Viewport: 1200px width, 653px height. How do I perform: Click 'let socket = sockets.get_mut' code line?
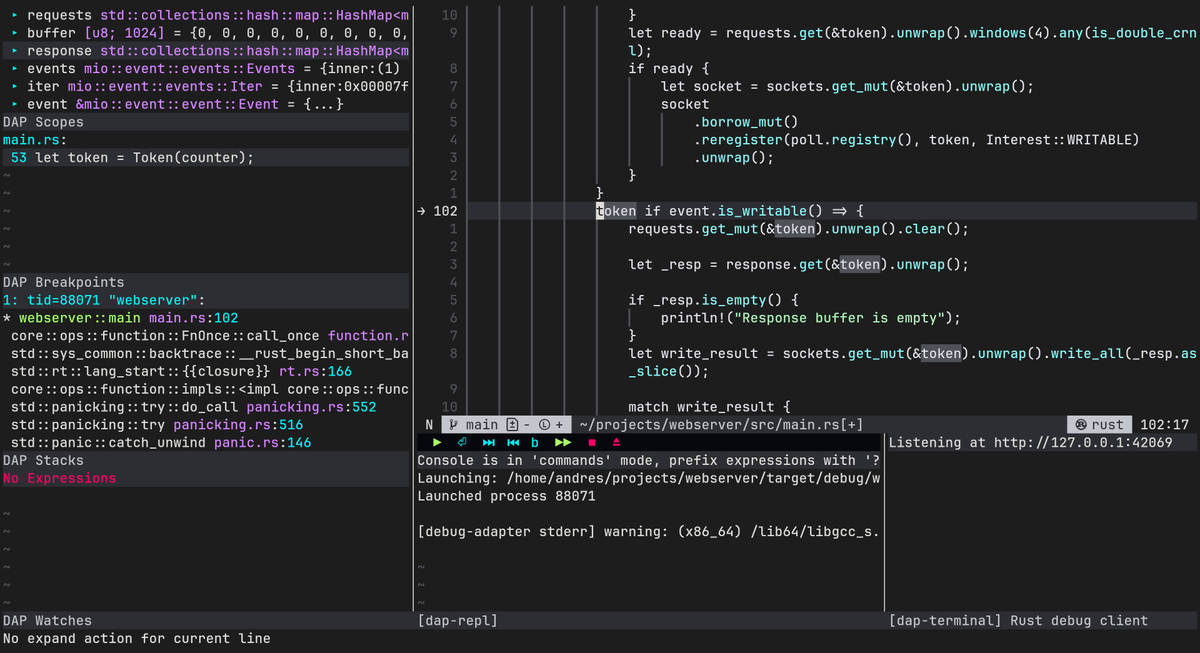click(848, 87)
